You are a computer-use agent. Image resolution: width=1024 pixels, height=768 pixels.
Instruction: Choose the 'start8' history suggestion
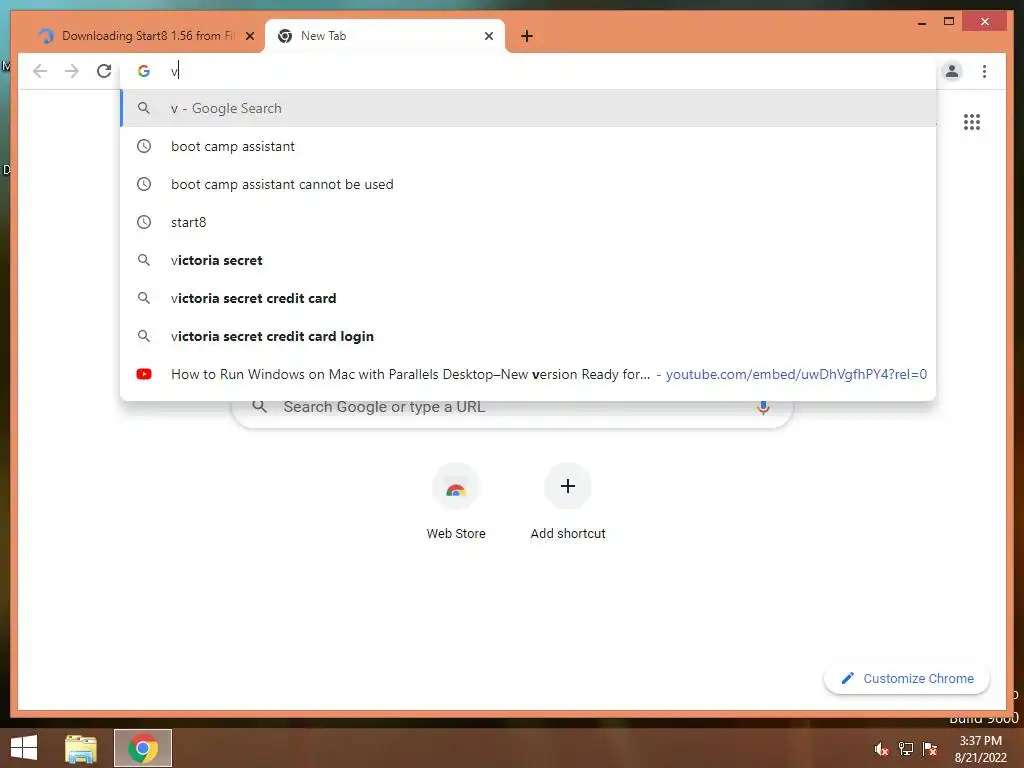click(528, 222)
